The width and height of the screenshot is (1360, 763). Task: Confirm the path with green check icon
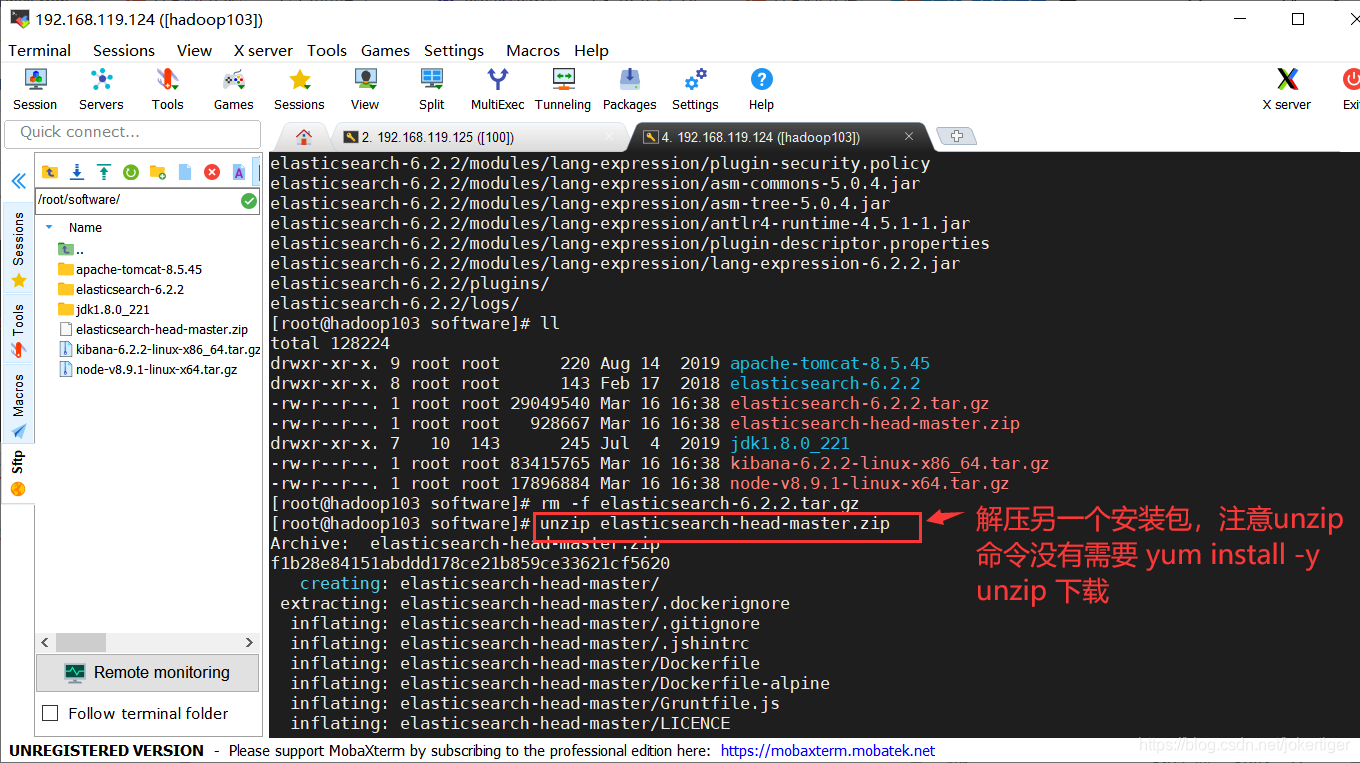[249, 200]
